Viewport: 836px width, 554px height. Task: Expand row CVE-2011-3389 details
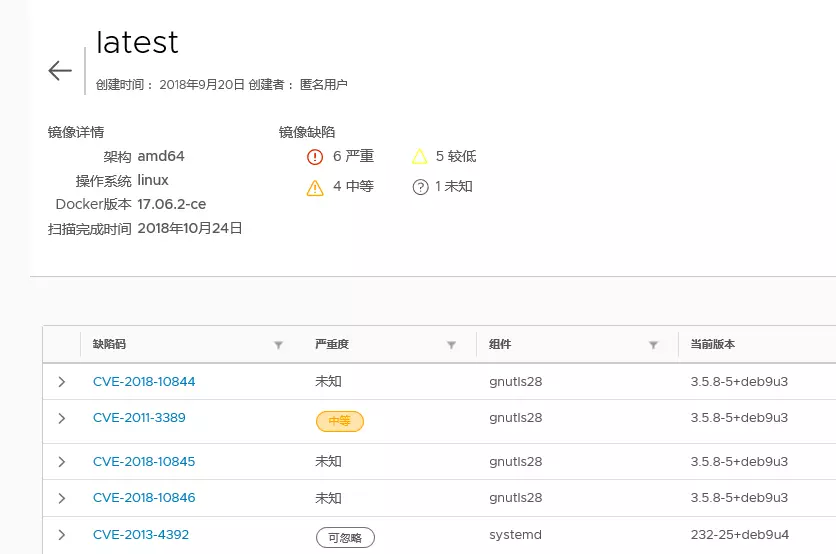coord(62,418)
